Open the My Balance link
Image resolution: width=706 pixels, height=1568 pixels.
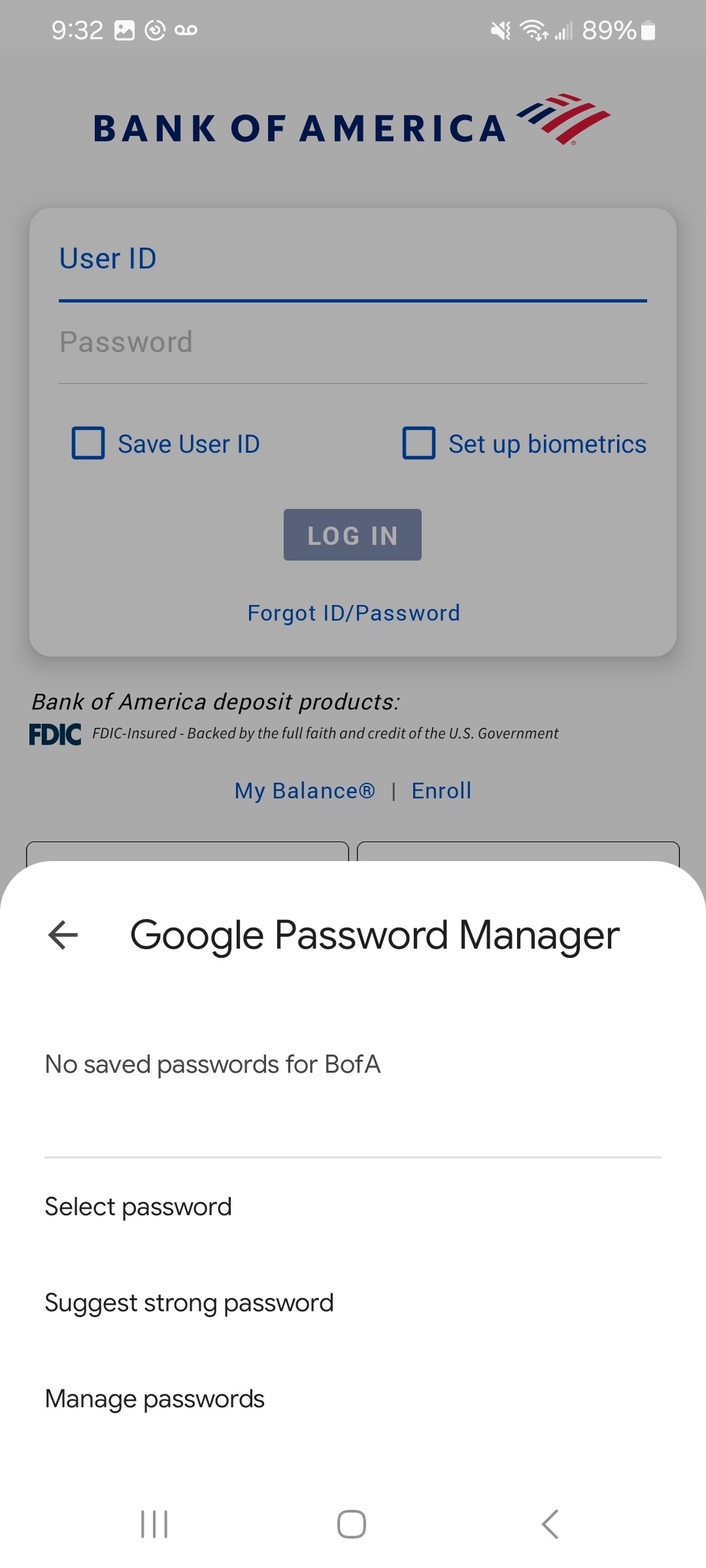305,791
